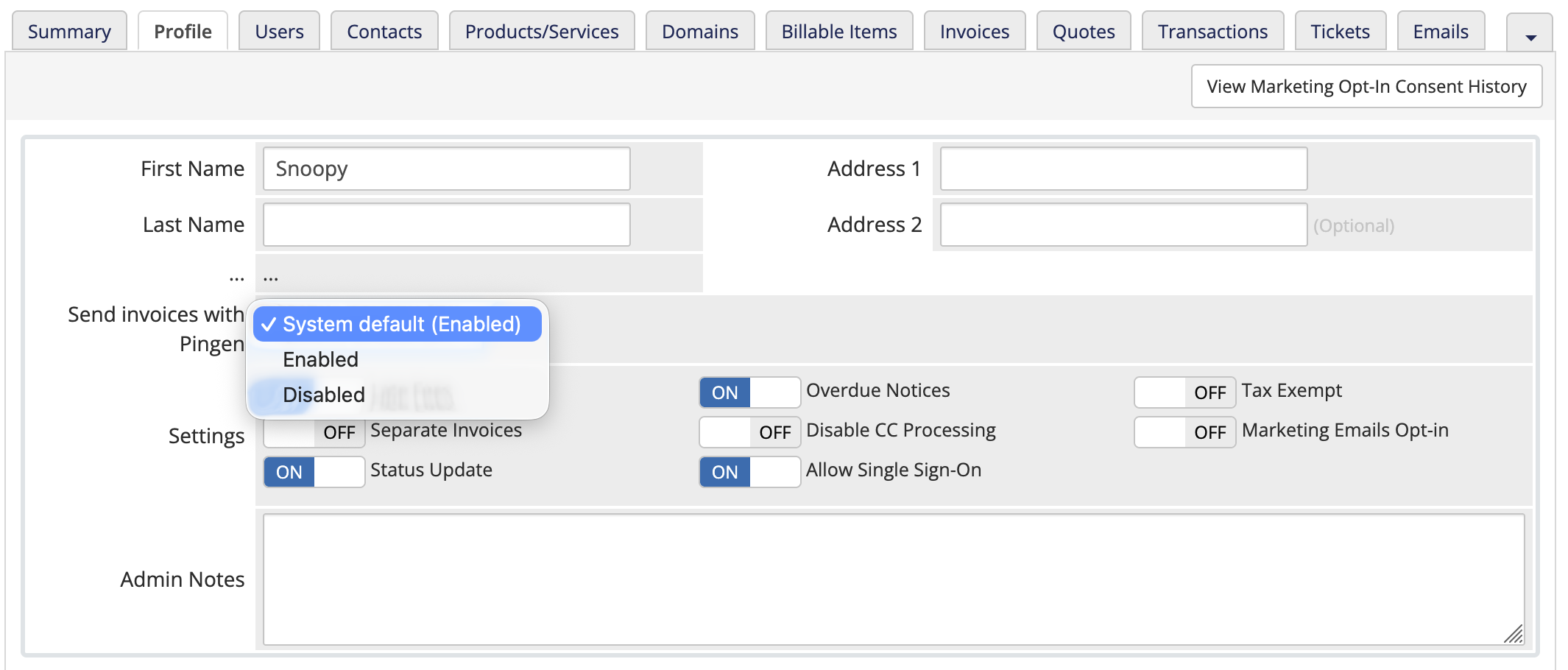This screenshot has height=670, width=1568.
Task: Click the First Name input field
Action: coord(447,169)
